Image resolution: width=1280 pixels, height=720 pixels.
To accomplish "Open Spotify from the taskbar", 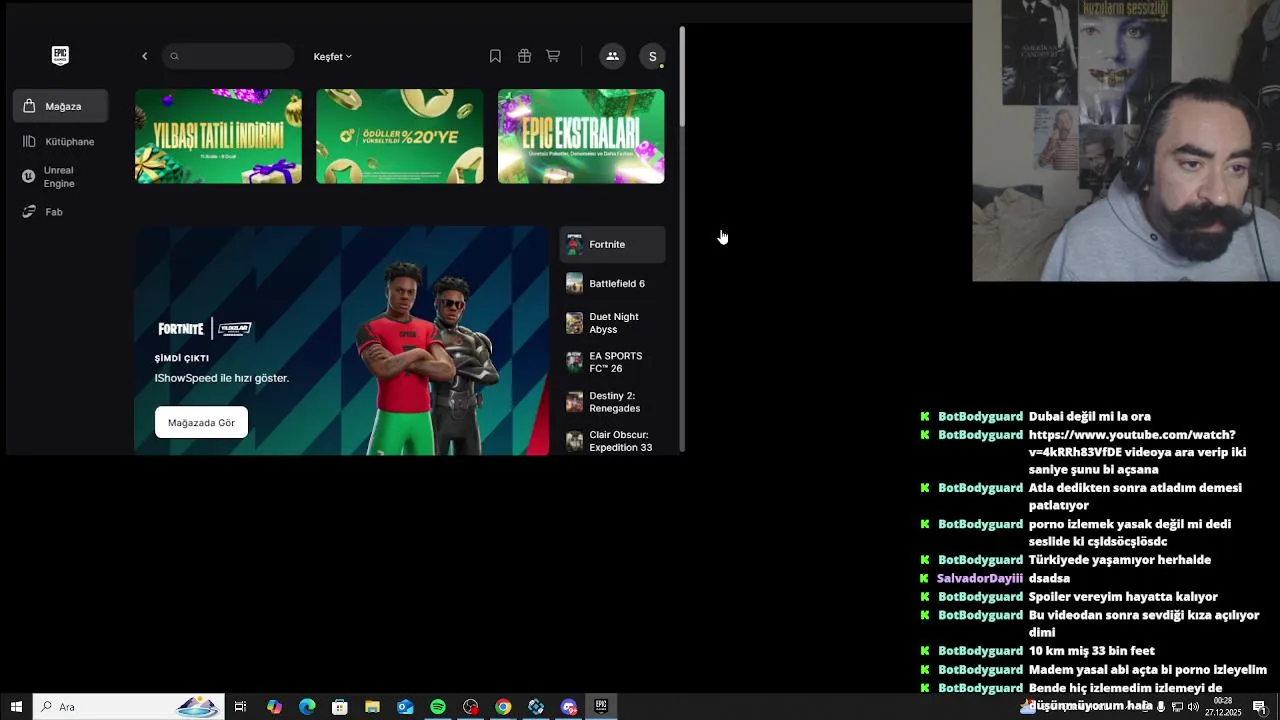I will 438,707.
